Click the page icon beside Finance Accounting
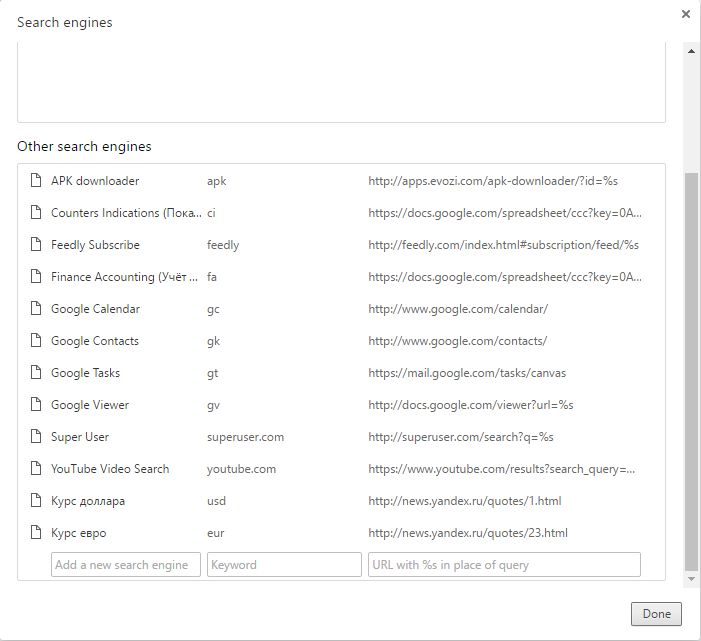The height and width of the screenshot is (641, 701). click(36, 276)
